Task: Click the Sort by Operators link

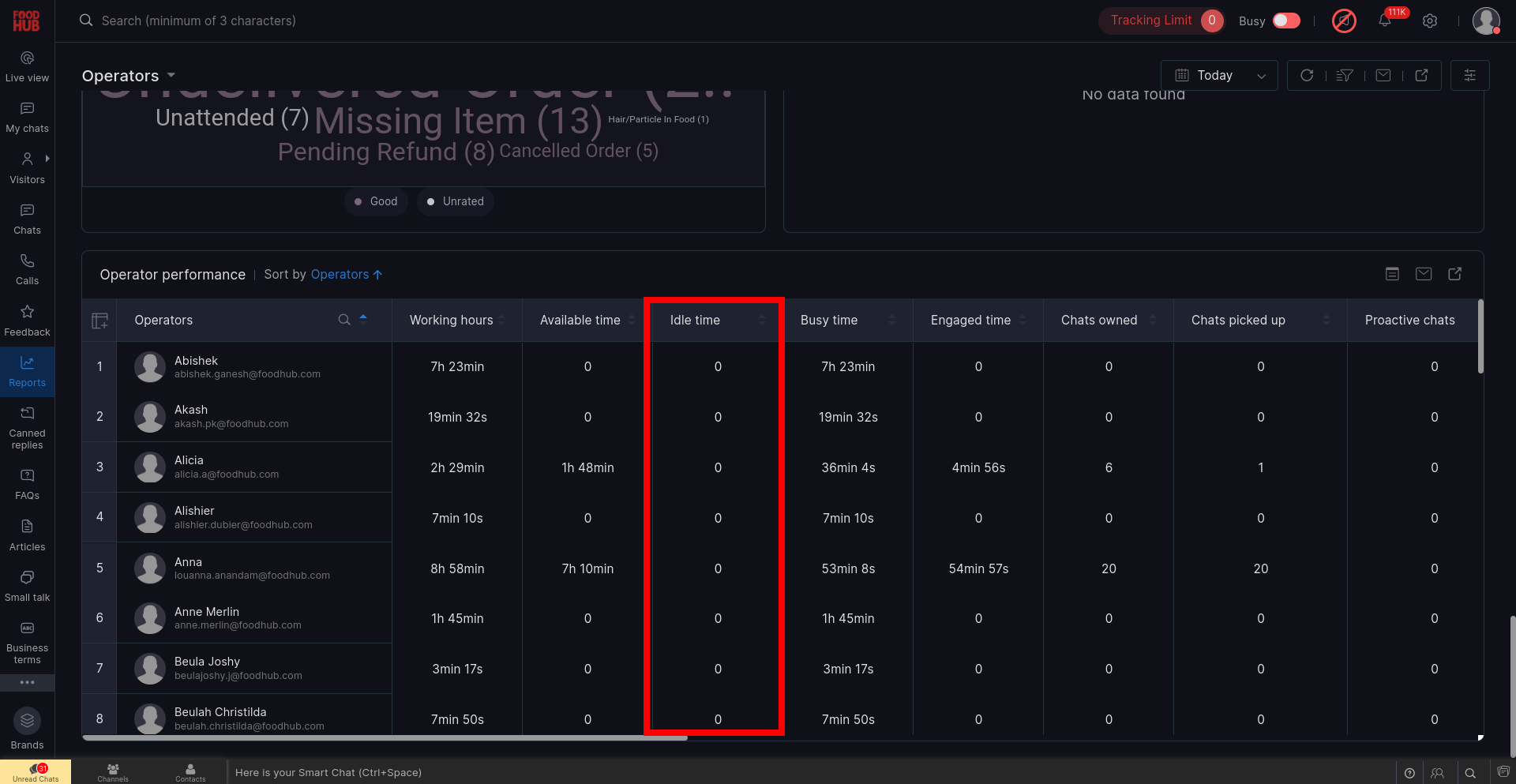Action: click(x=346, y=275)
